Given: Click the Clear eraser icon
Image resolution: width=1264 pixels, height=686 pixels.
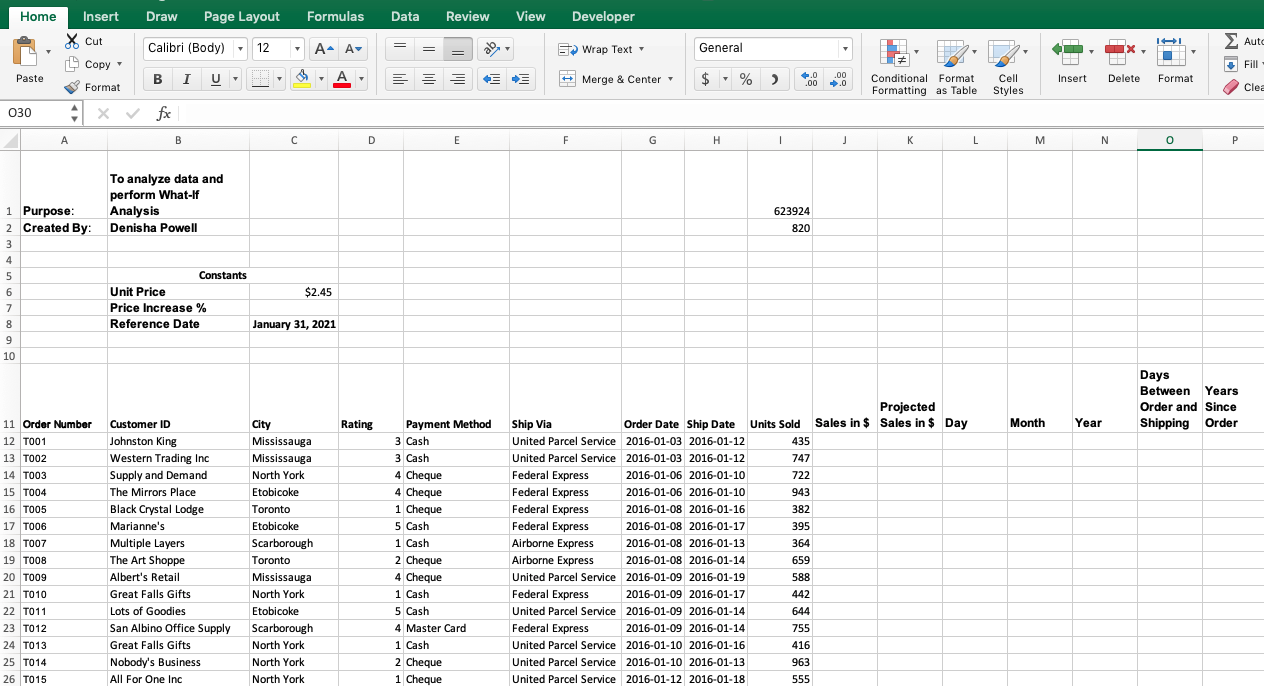Looking at the screenshot, I should coord(1232,87).
